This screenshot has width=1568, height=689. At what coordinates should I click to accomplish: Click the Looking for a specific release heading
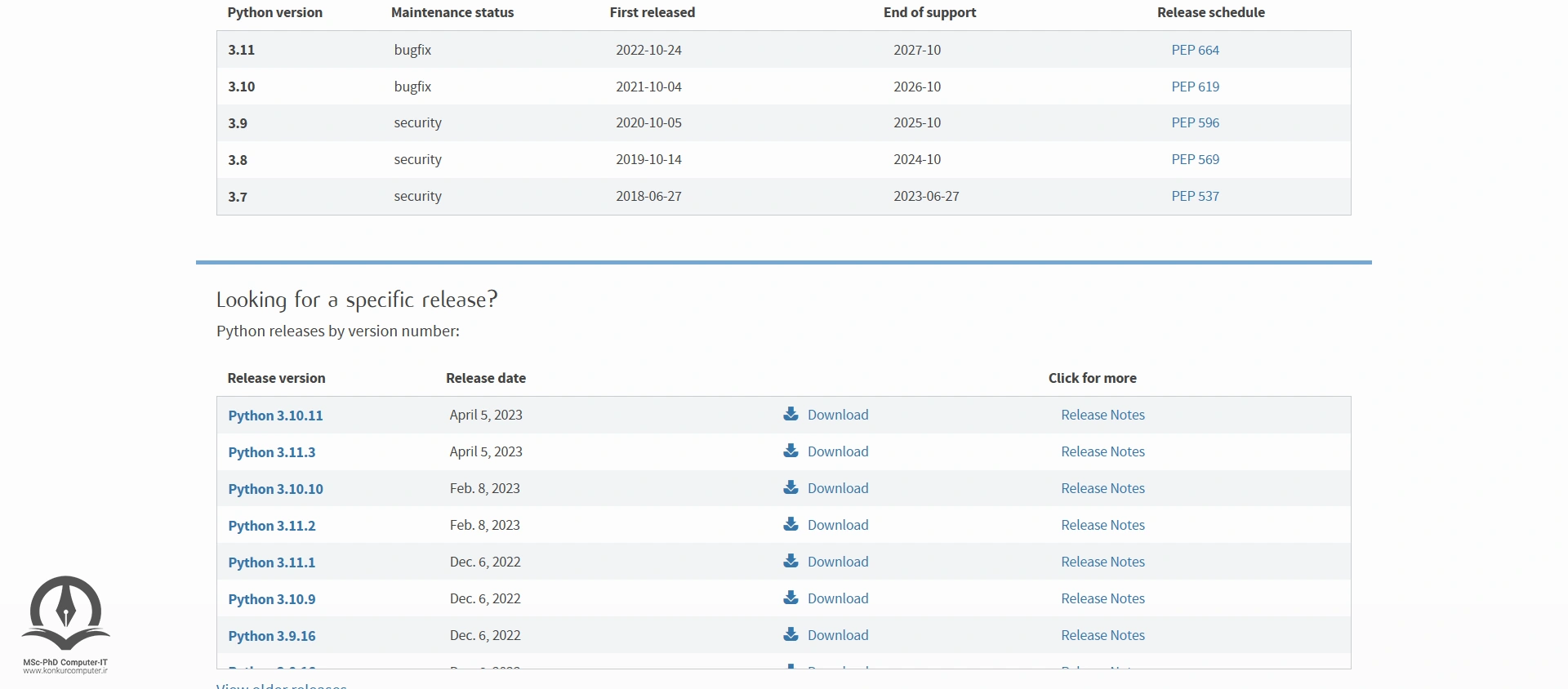357,300
